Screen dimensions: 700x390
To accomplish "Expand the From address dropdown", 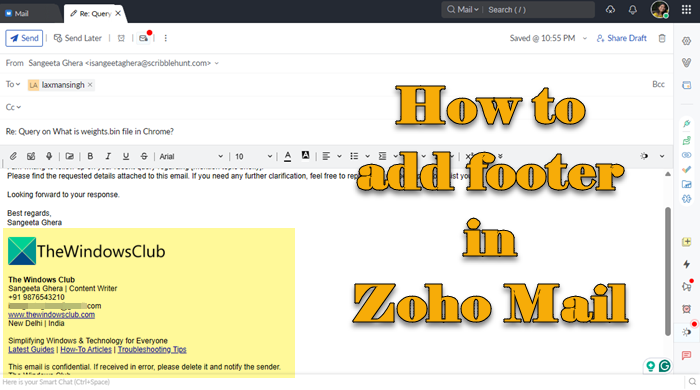I will (217, 63).
